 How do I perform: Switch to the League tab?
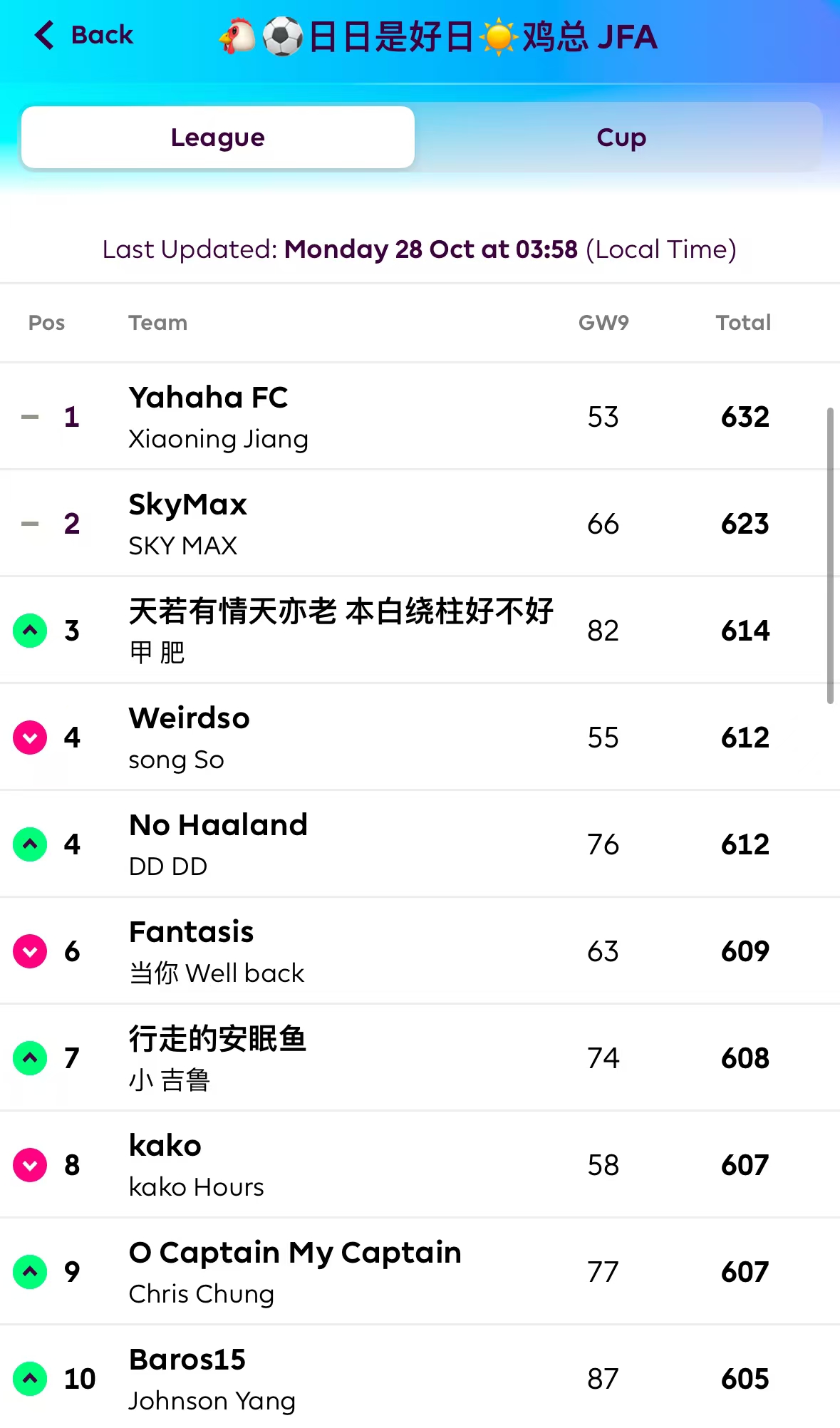218,138
